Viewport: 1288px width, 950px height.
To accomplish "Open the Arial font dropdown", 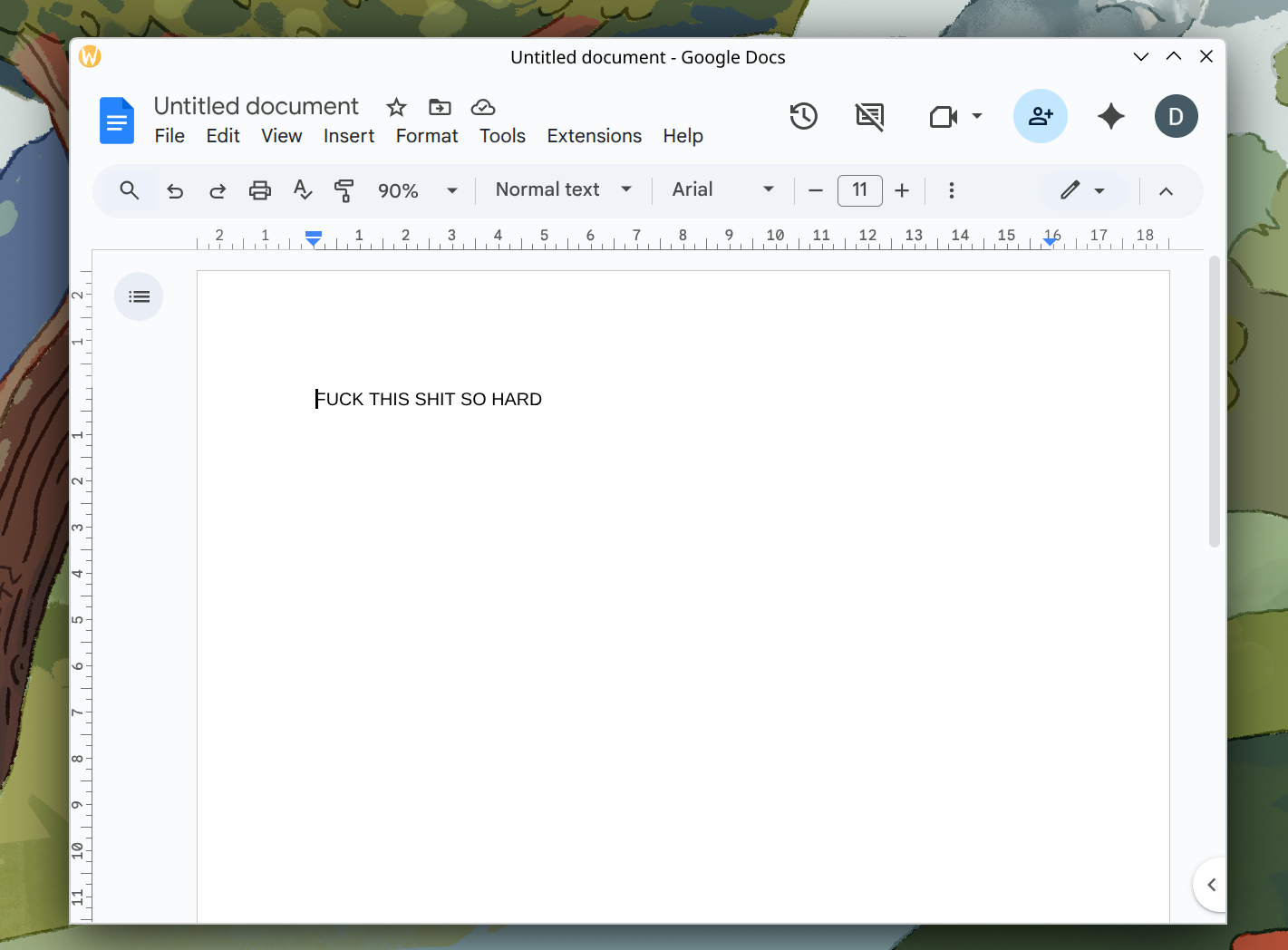I will click(722, 189).
